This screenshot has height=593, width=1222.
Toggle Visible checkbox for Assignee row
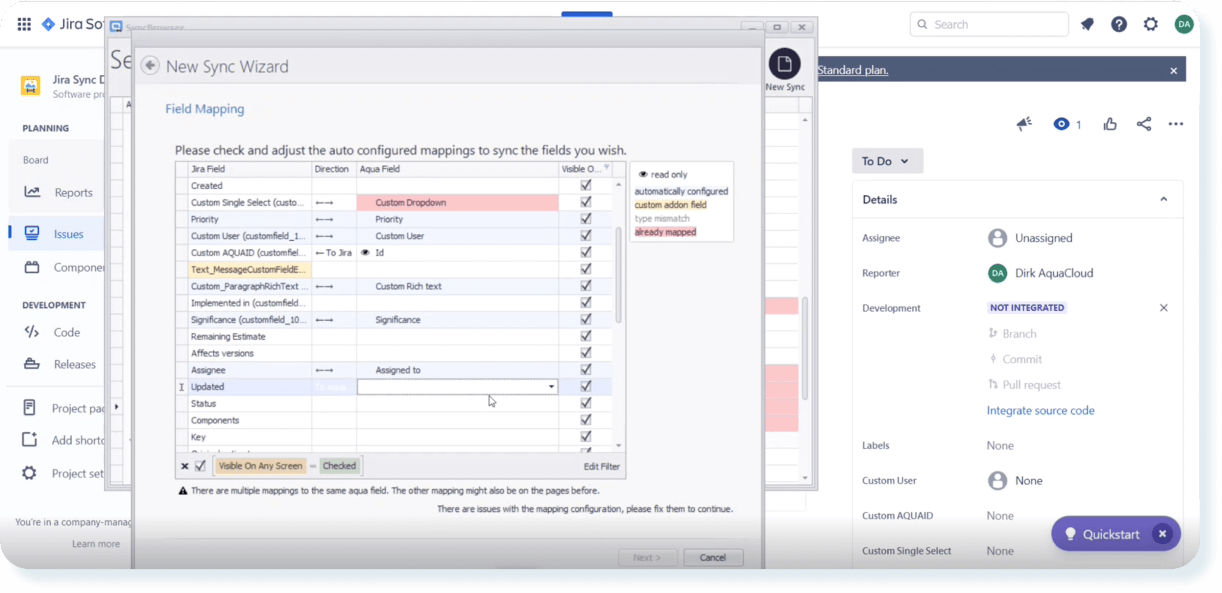(586, 370)
